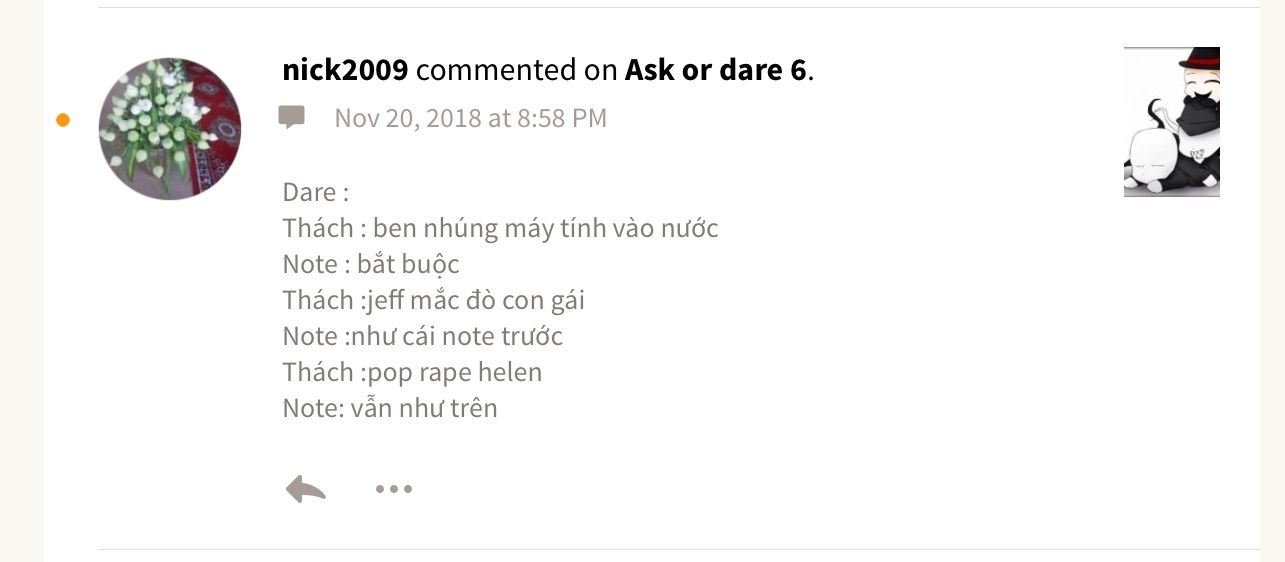Click the "Dare :" line of the comment

coord(316,192)
